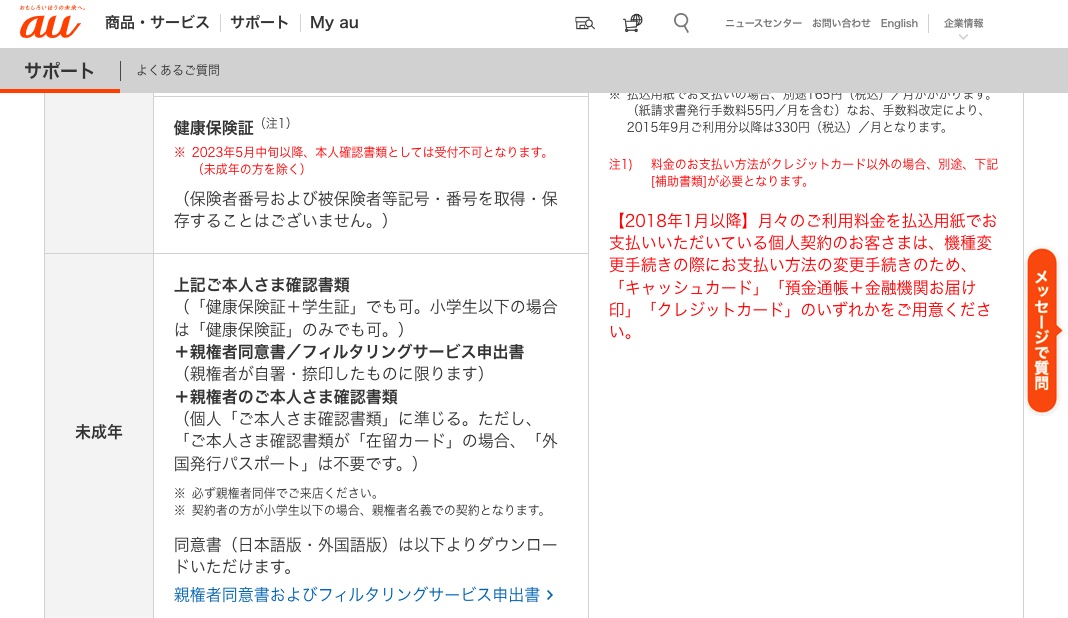This screenshot has height=618, width=1068.
Task: Click 上記ご本人さま確認書類 heading
Action: [x=262, y=285]
